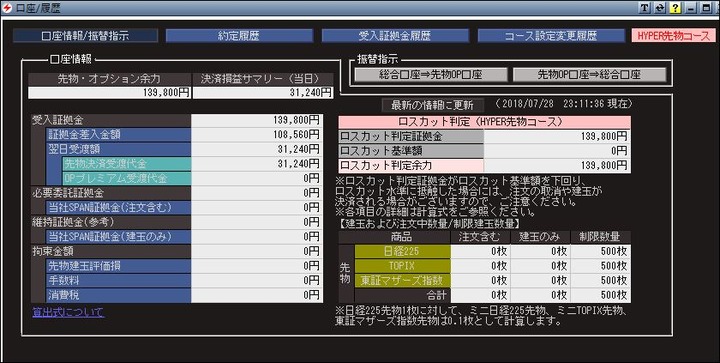Image resolution: width=720 pixels, height=363 pixels.
Task: Select the 翌日受渡額 label
Action: pyautogui.click(x=118, y=149)
